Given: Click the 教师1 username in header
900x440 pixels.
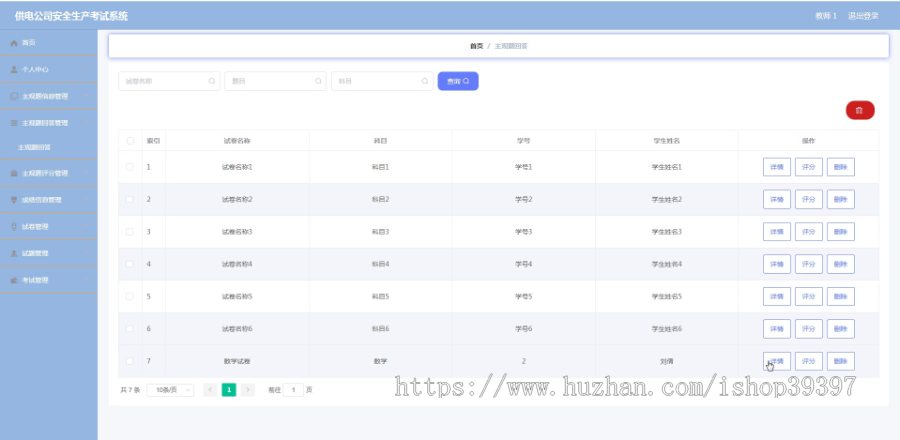Looking at the screenshot, I should coord(826,16).
